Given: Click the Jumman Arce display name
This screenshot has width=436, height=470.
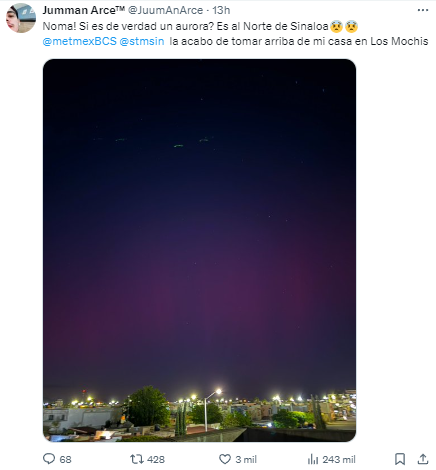Looking at the screenshot, I should pyautogui.click(x=83, y=10).
